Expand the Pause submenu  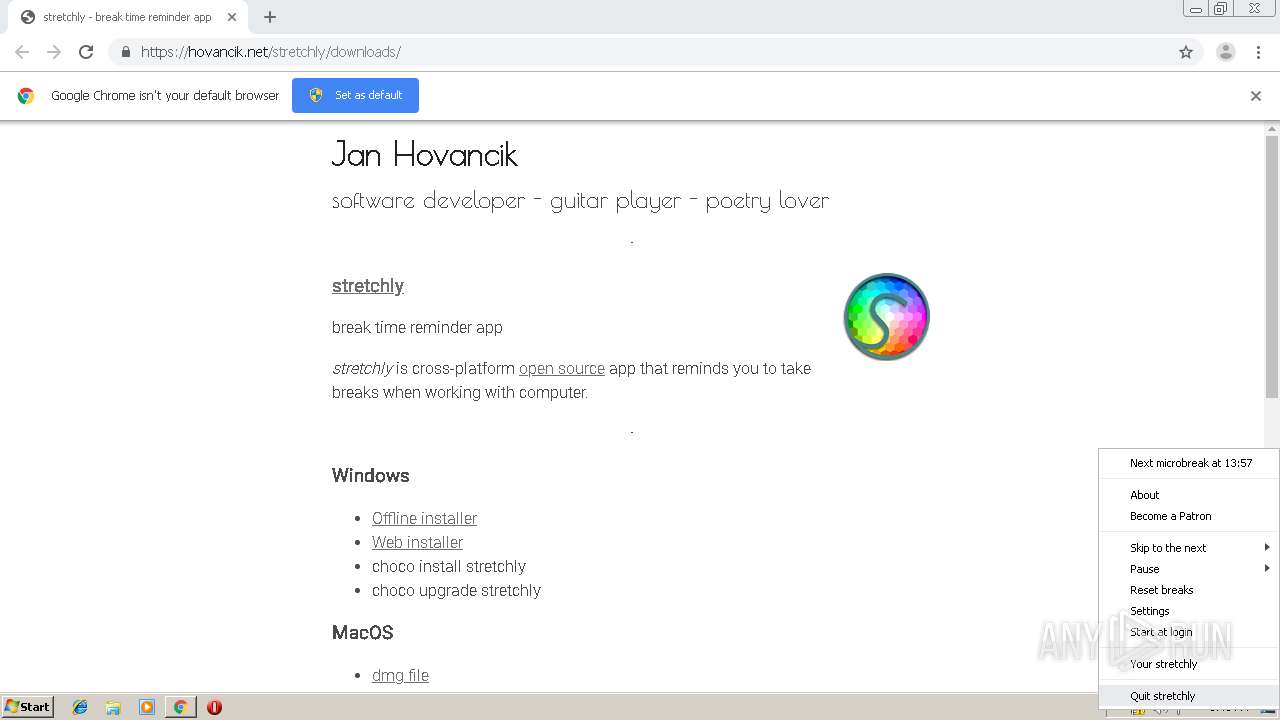point(1188,569)
